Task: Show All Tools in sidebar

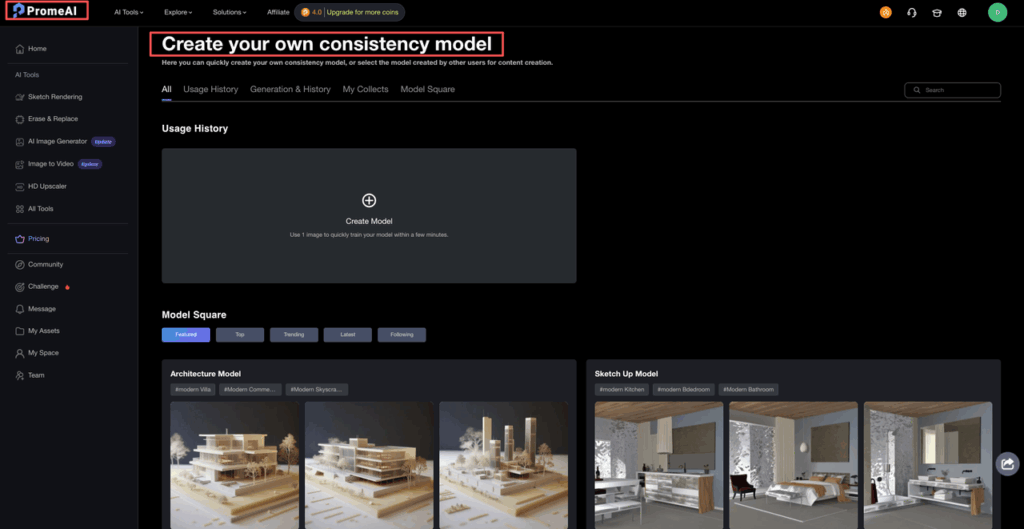Action: [x=35, y=209]
